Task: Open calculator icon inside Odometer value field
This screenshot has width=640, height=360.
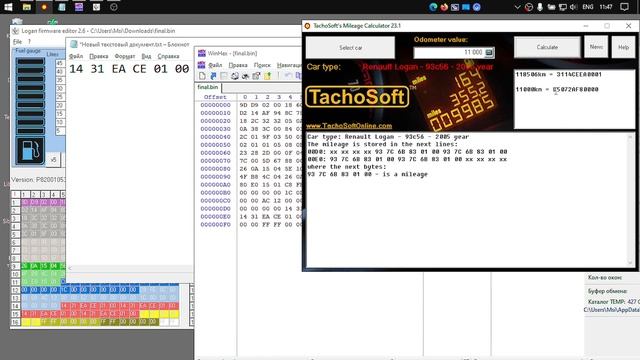Action: [489, 52]
